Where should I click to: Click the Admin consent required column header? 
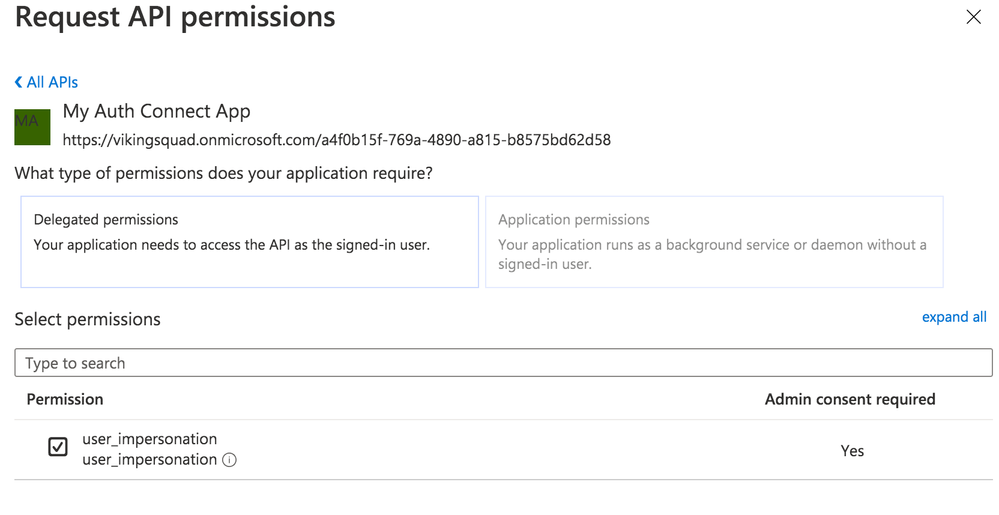pos(850,399)
